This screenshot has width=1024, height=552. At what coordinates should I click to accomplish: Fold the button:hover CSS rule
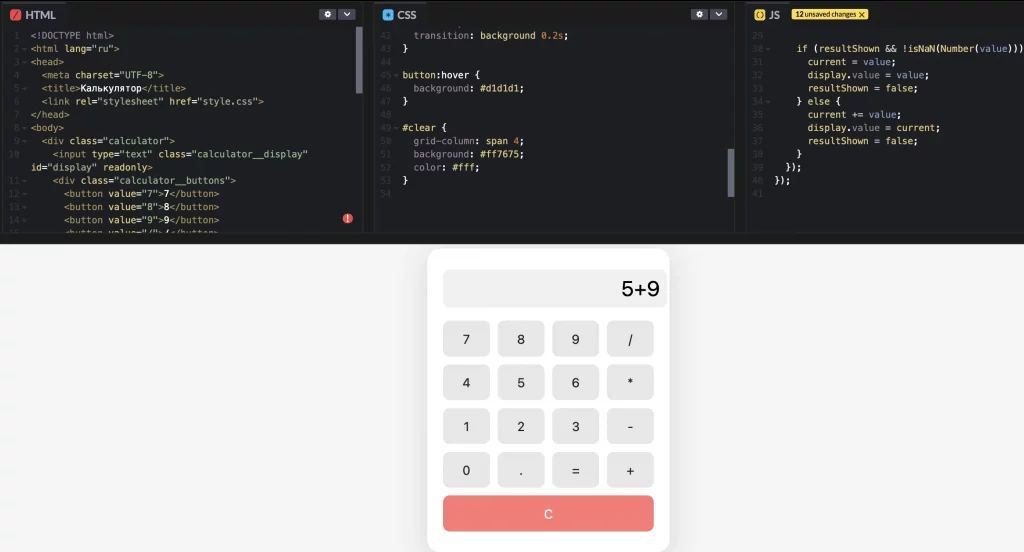click(396, 75)
